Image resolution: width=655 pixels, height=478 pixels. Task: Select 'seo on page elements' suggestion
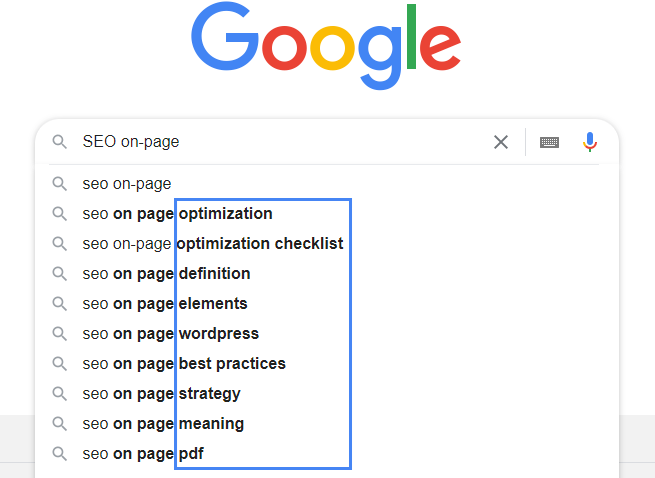tap(165, 304)
